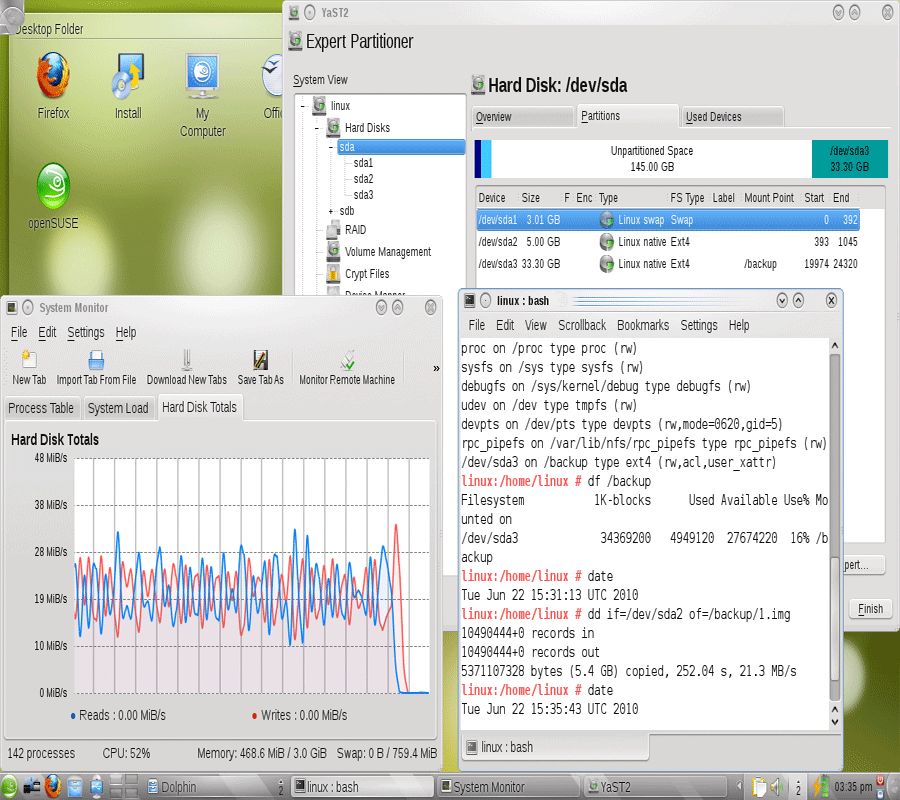Launch Firefox from the panel
900x800 pixels.
(x=53, y=787)
